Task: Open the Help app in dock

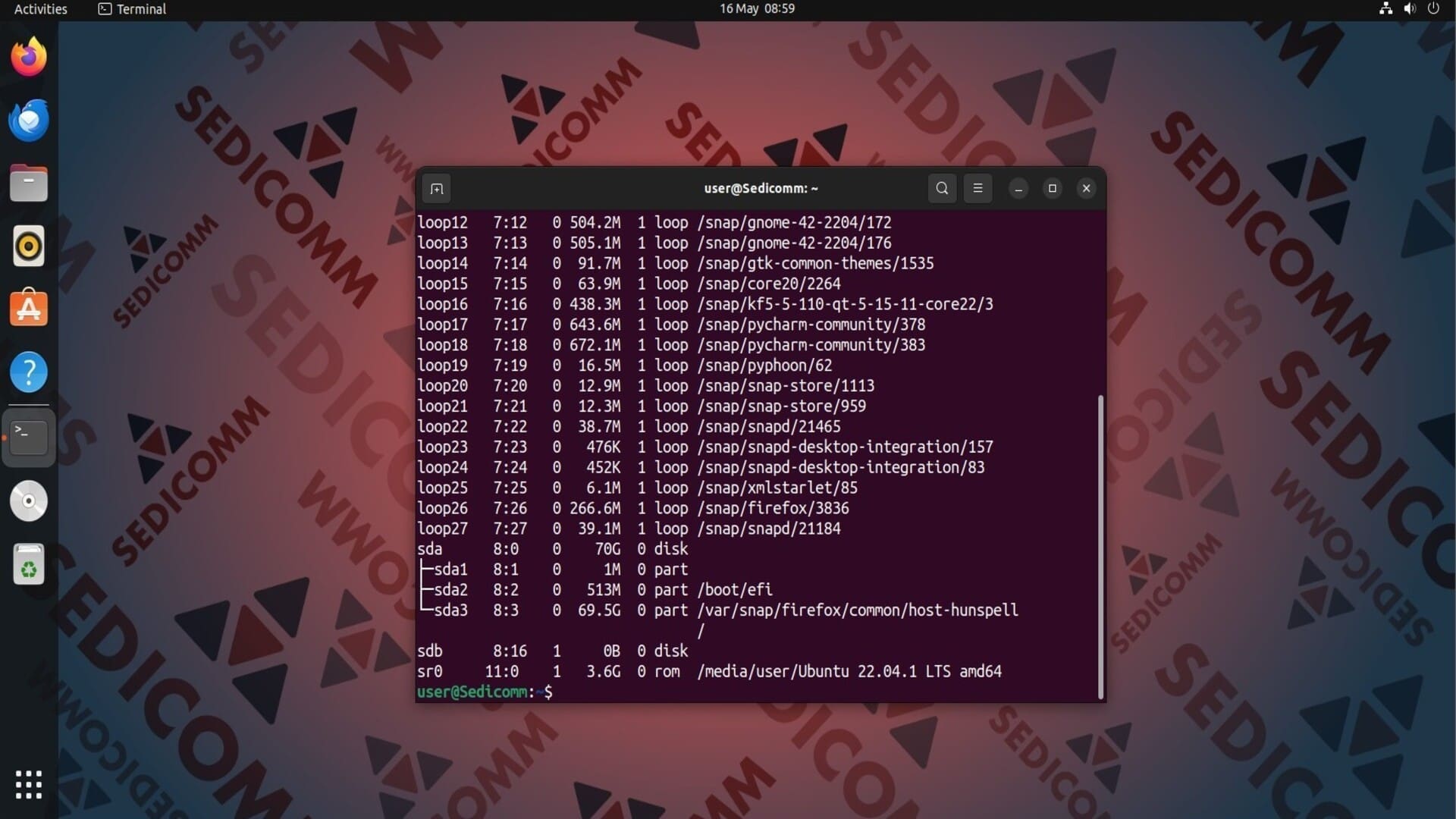Action: [x=29, y=372]
